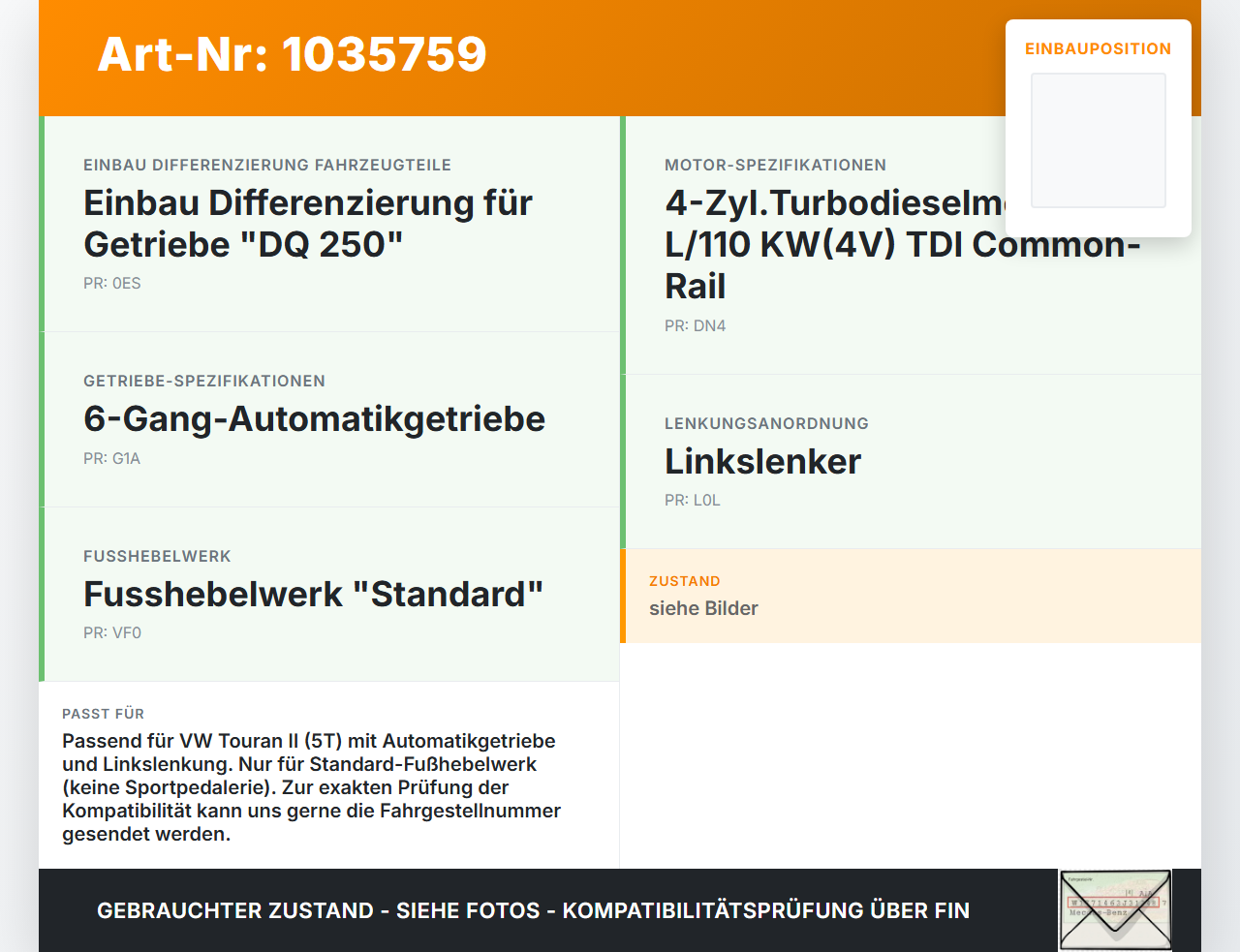Click the 6-Gang-Automatikgetriebe entry
Image resolution: width=1240 pixels, height=952 pixels.
pos(315,419)
